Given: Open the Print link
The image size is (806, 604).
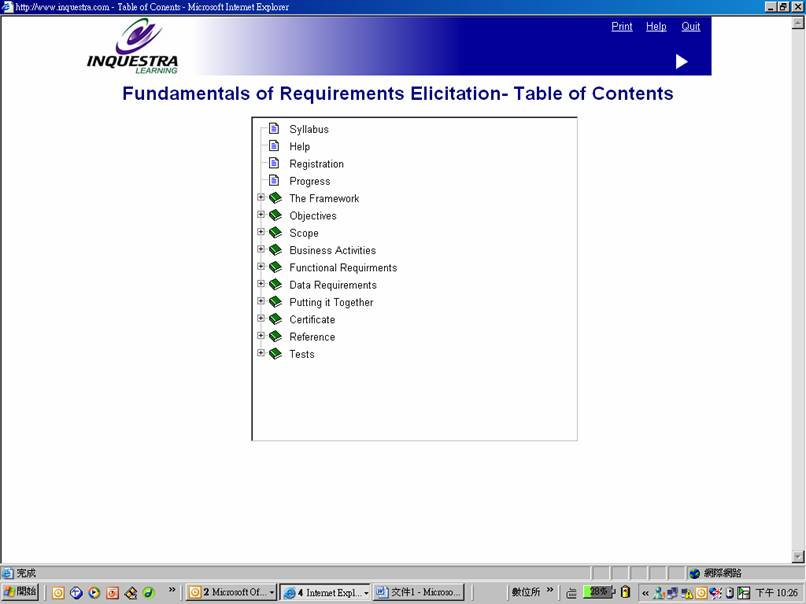Looking at the screenshot, I should [x=622, y=27].
